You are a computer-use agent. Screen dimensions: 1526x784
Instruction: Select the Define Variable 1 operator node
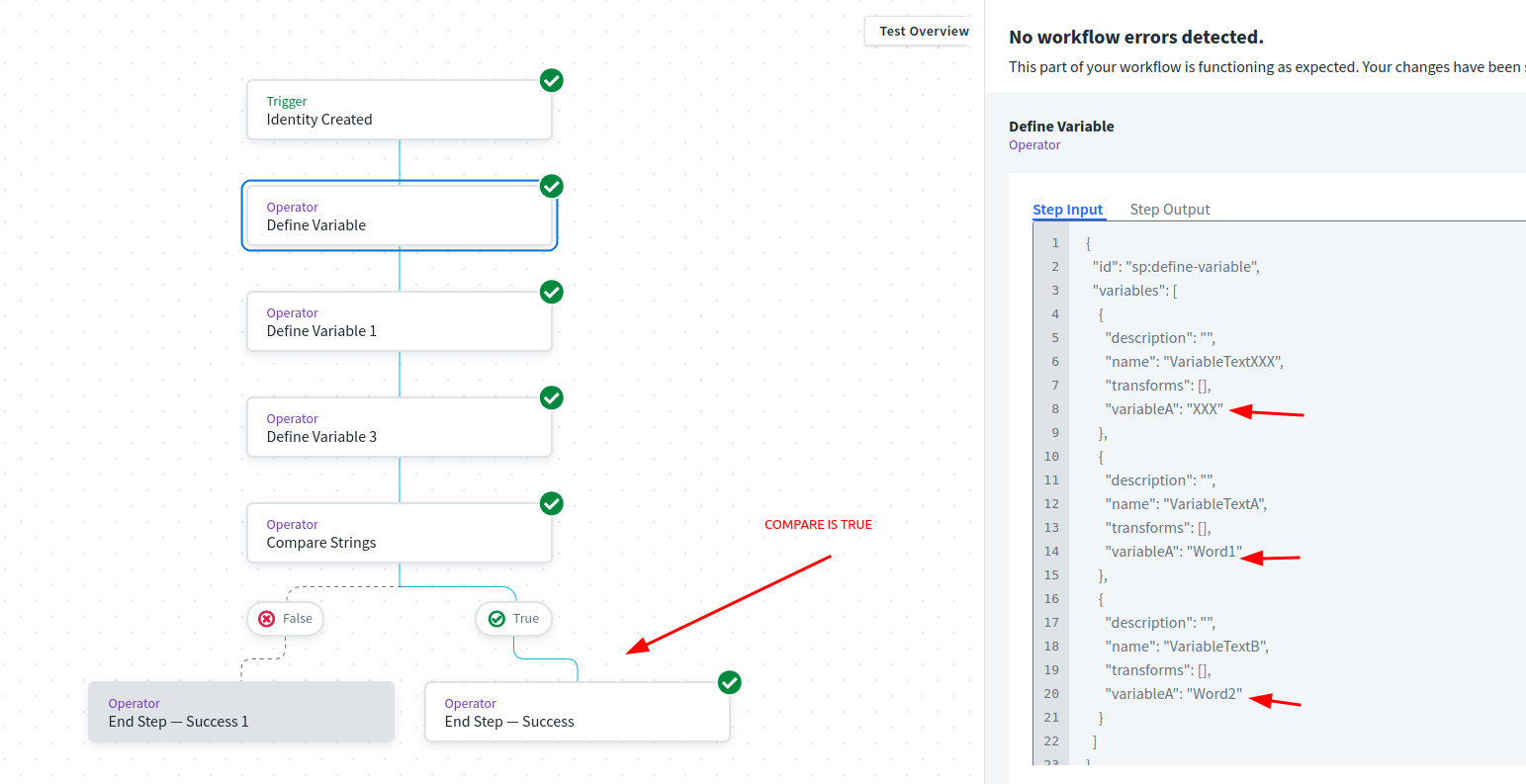click(399, 322)
